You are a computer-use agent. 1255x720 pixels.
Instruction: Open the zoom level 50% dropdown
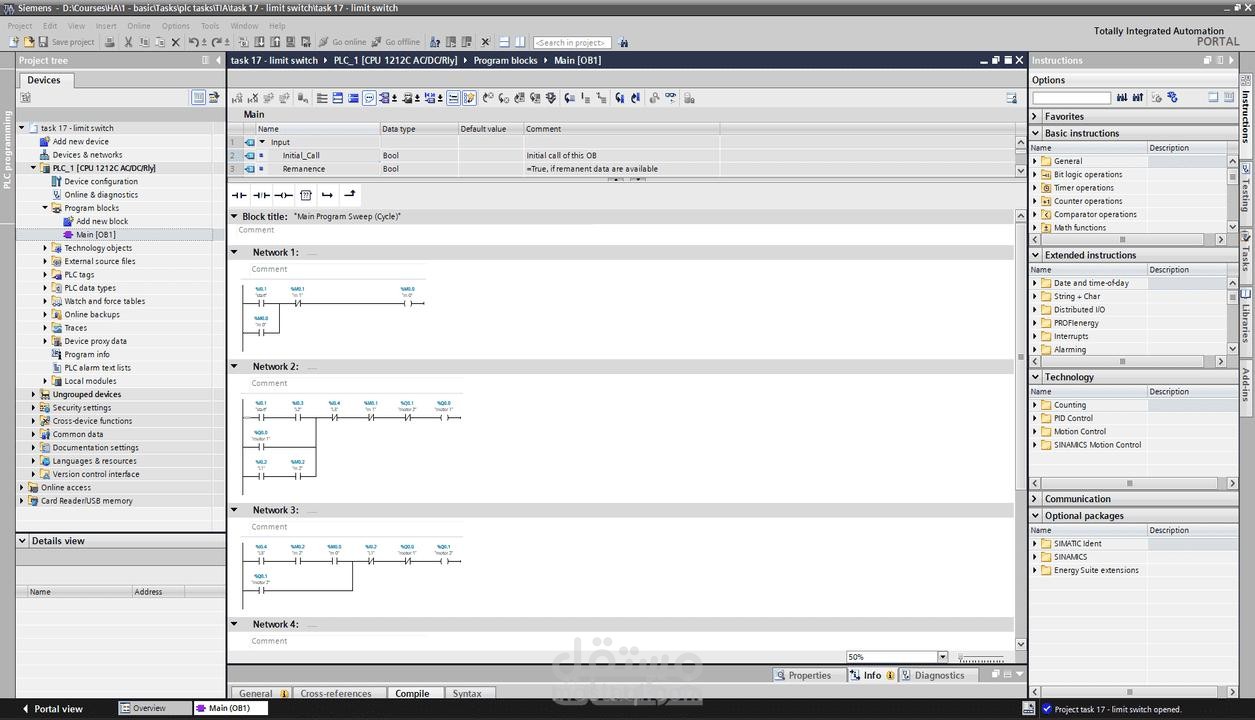click(942, 657)
